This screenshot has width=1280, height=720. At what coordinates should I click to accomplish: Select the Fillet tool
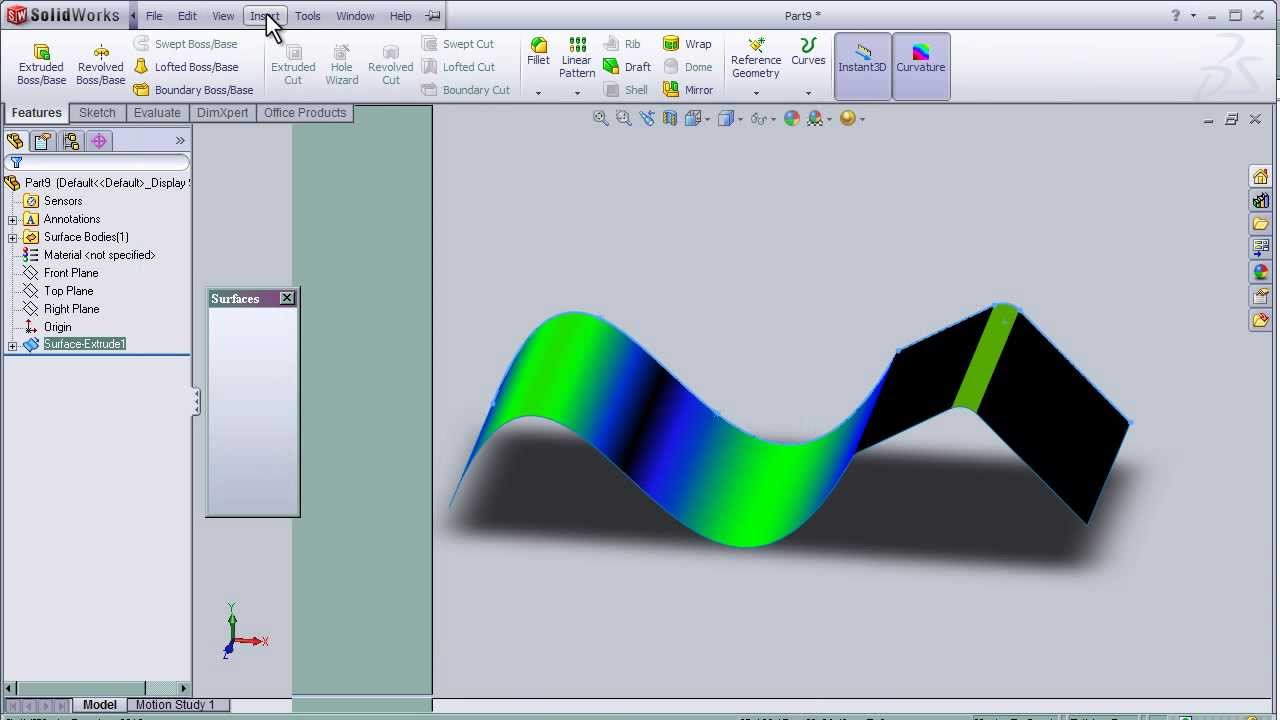point(538,52)
